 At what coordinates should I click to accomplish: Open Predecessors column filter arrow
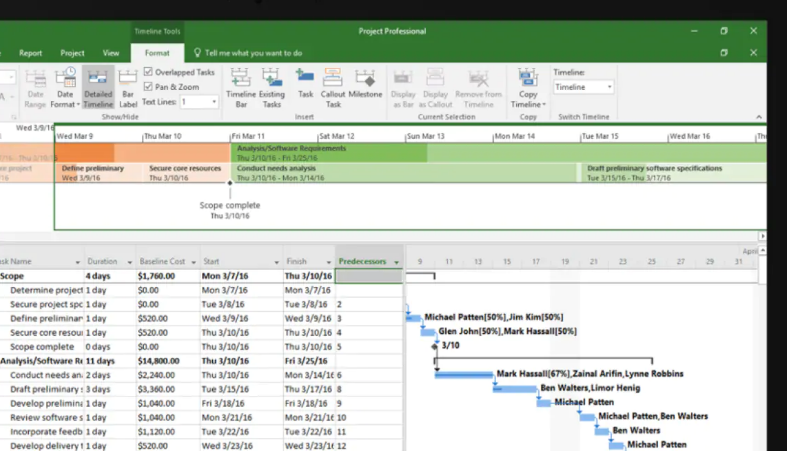pos(397,262)
